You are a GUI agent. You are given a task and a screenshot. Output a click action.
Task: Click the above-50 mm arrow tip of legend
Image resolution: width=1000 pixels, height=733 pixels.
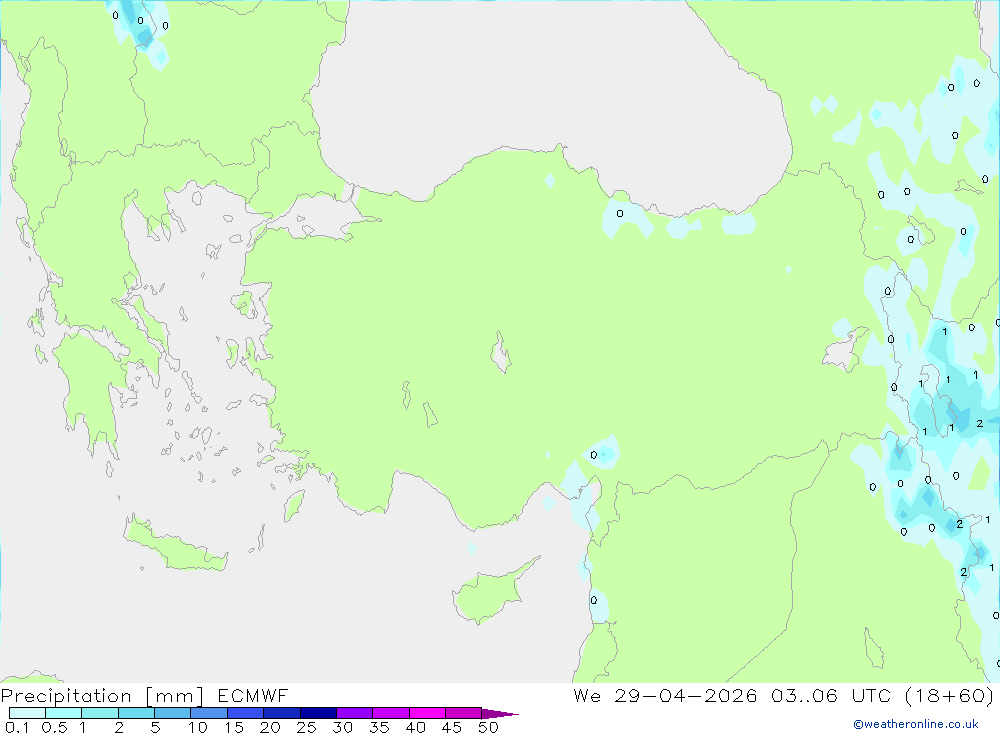[x=501, y=714]
